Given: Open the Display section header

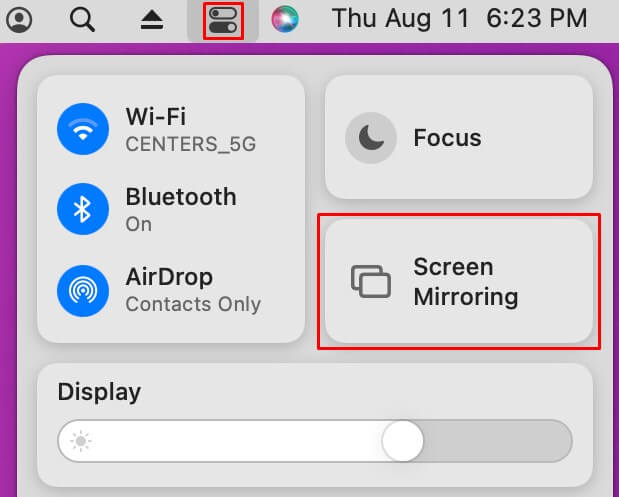Looking at the screenshot, I should point(99,392).
